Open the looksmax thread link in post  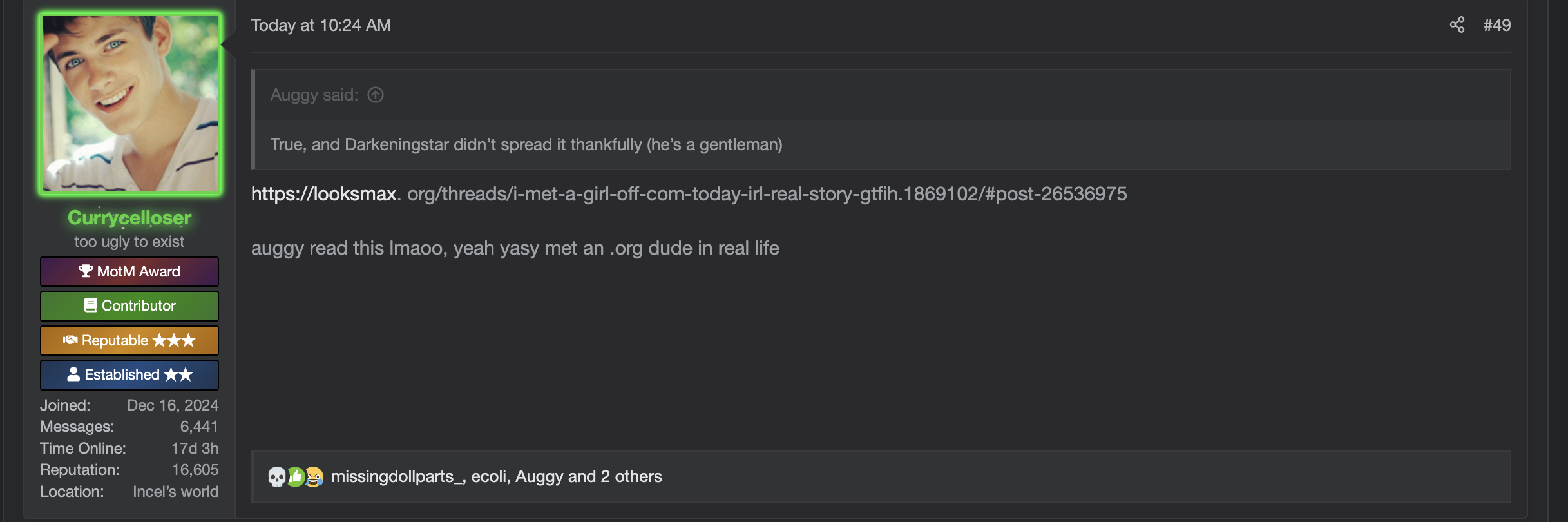click(689, 194)
